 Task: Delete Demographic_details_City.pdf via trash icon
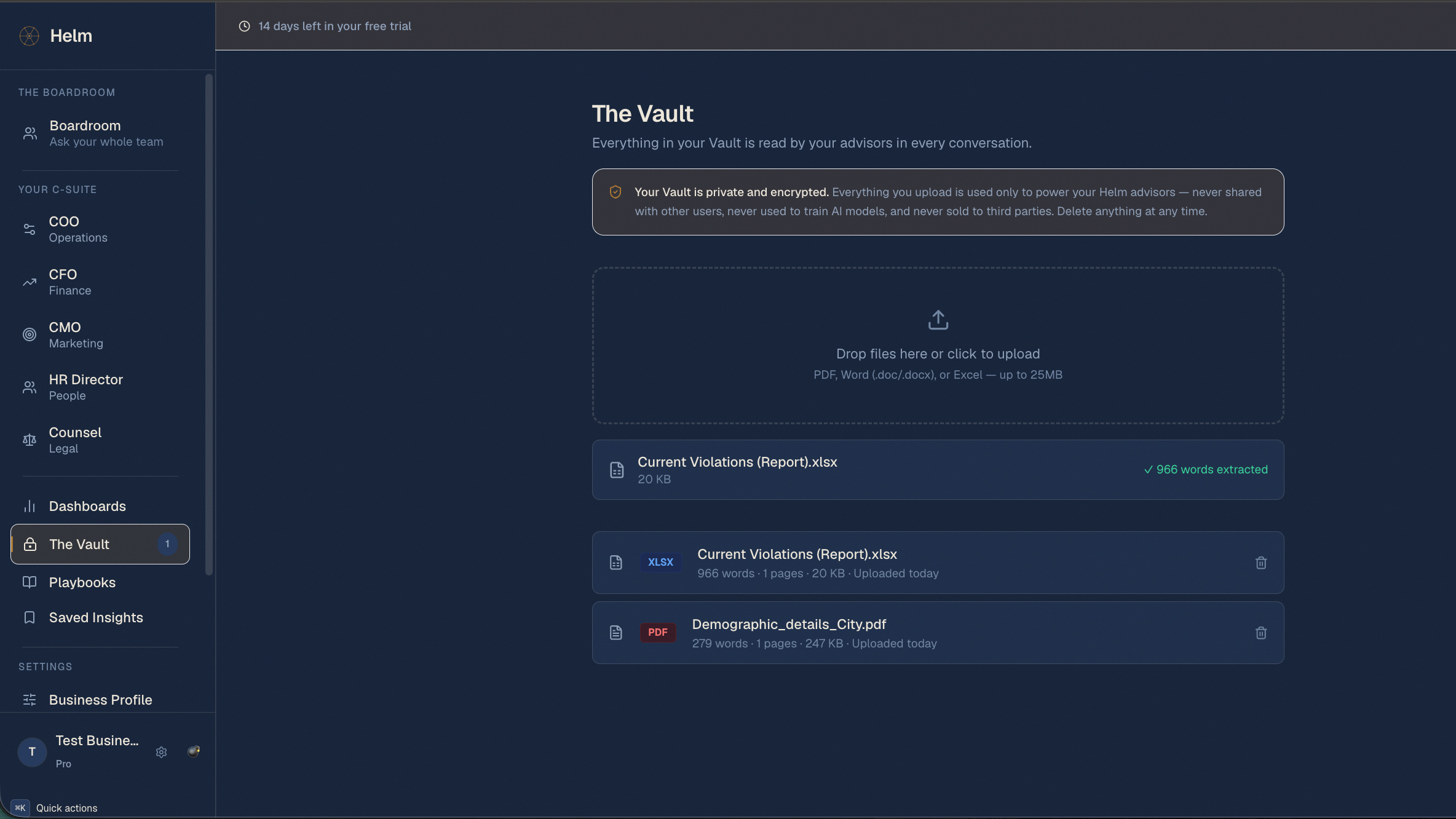pyautogui.click(x=1261, y=633)
